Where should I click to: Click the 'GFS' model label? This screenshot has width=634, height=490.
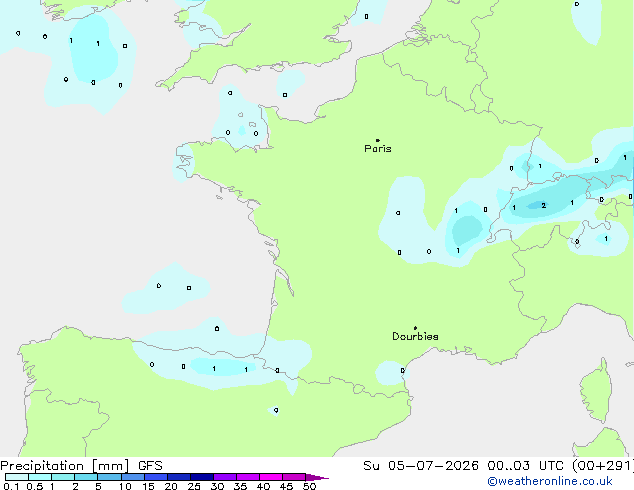click(150, 466)
